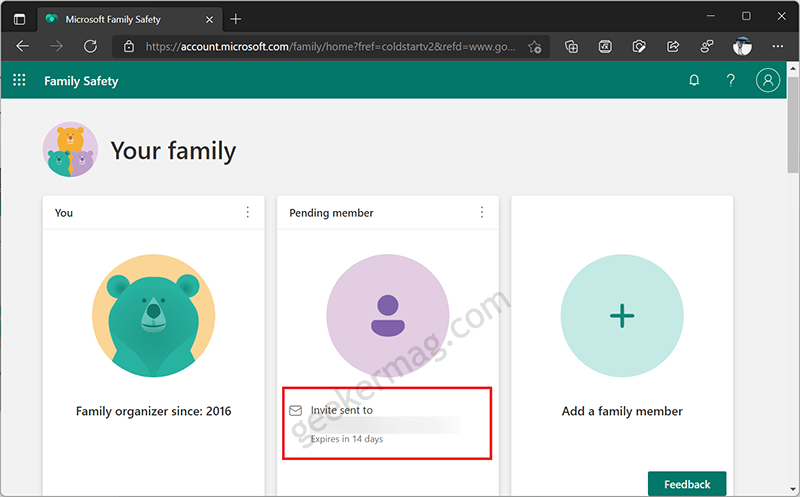Image resolution: width=800 pixels, height=497 pixels.
Task: Click the page scroll down arrow
Action: (x=793, y=490)
